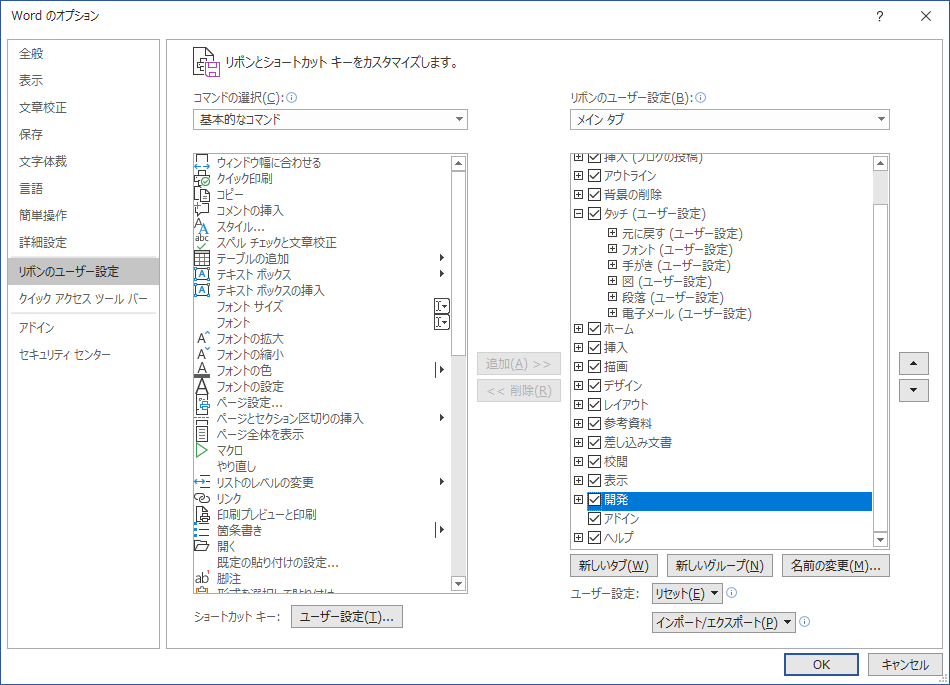950x685 pixels.
Task: Move selected tab down with arrow button
Action: (x=914, y=390)
